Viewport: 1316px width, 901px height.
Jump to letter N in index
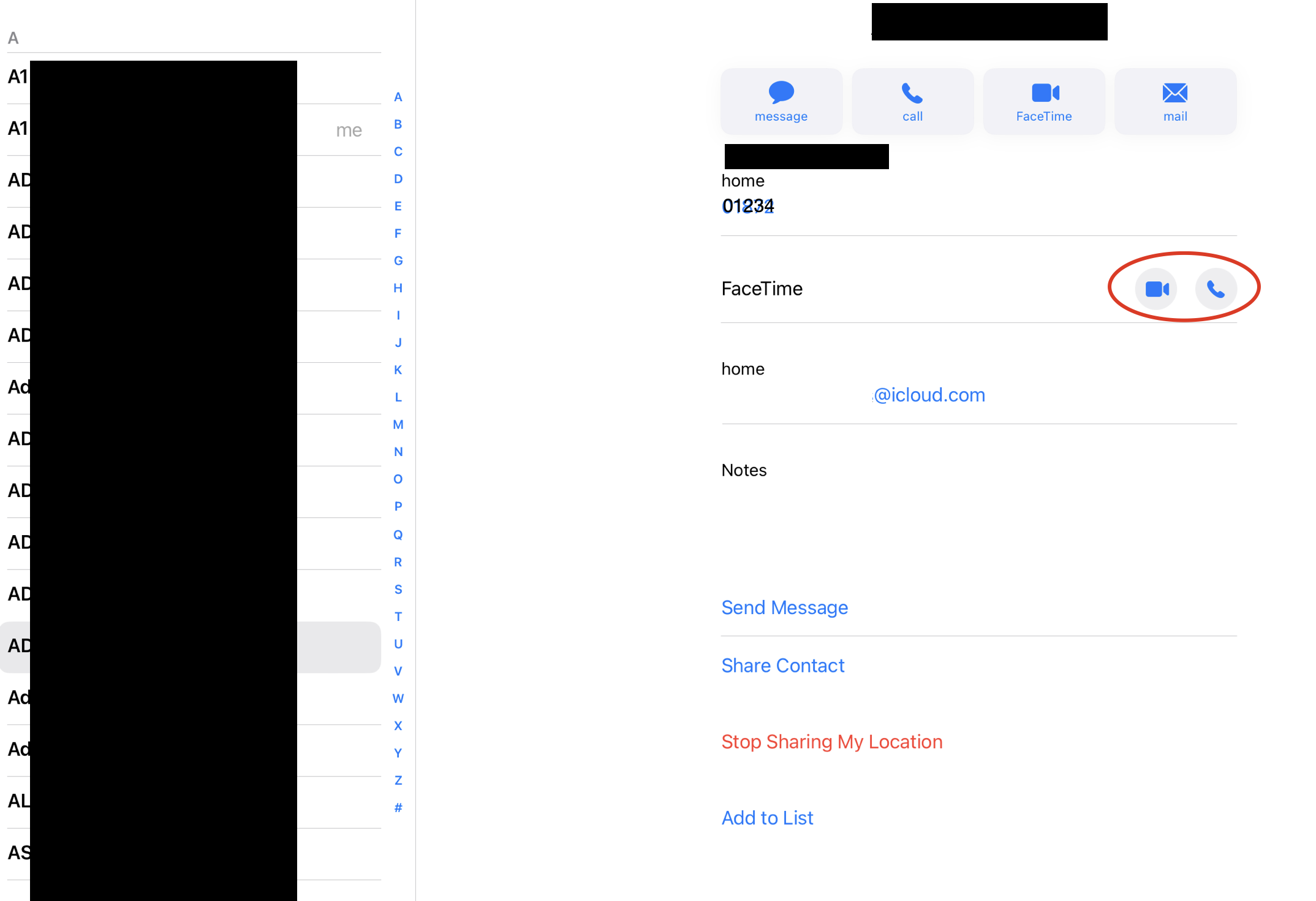click(398, 452)
